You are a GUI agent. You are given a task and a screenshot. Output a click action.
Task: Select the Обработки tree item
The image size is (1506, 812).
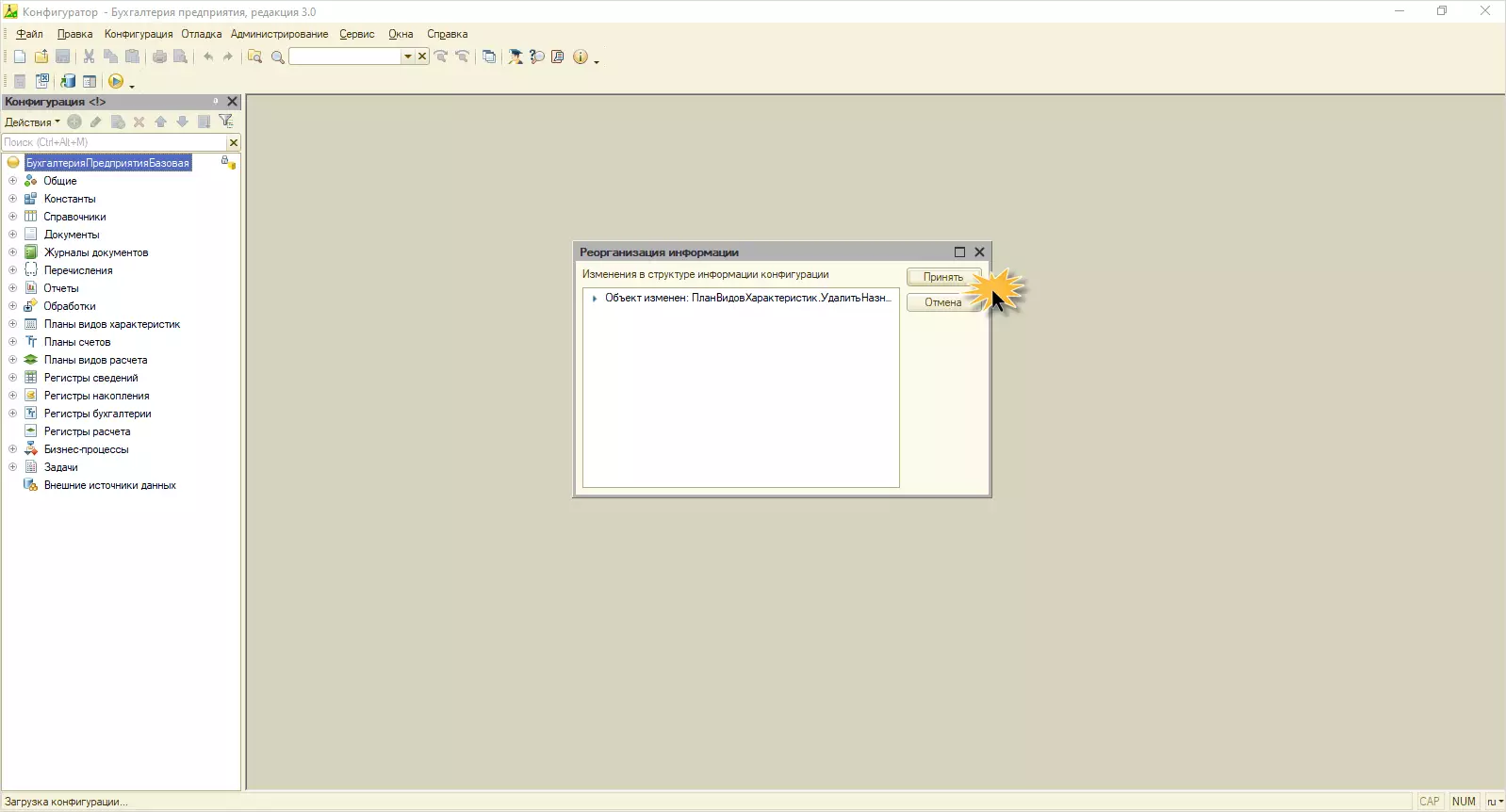pyautogui.click(x=70, y=306)
